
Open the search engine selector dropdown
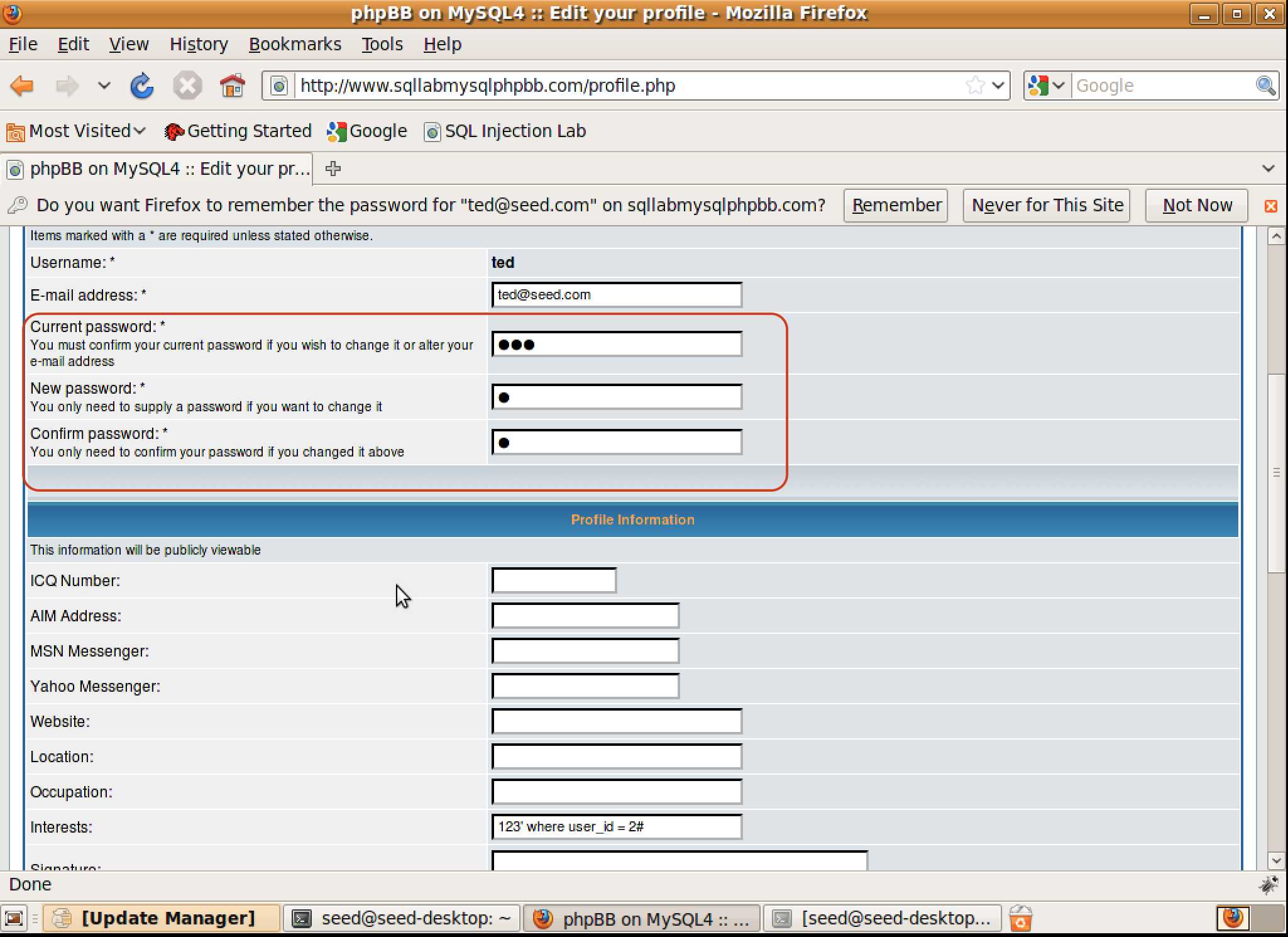[1047, 86]
